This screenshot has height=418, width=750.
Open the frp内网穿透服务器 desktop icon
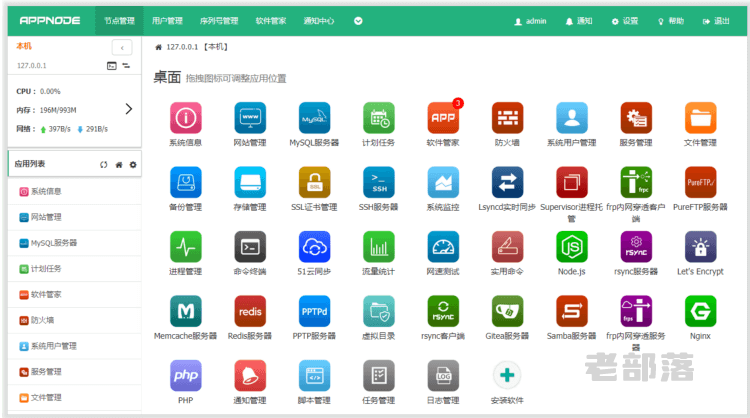(x=636, y=311)
